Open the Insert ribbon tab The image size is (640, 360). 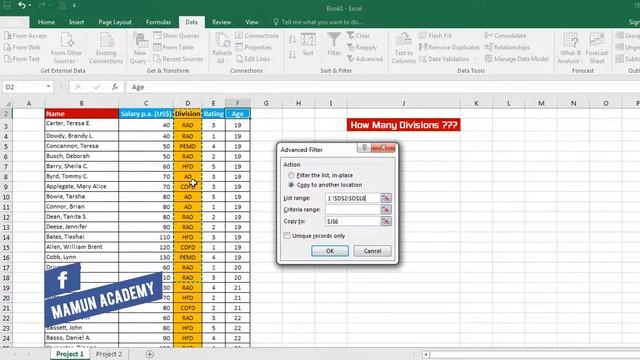[x=76, y=22]
